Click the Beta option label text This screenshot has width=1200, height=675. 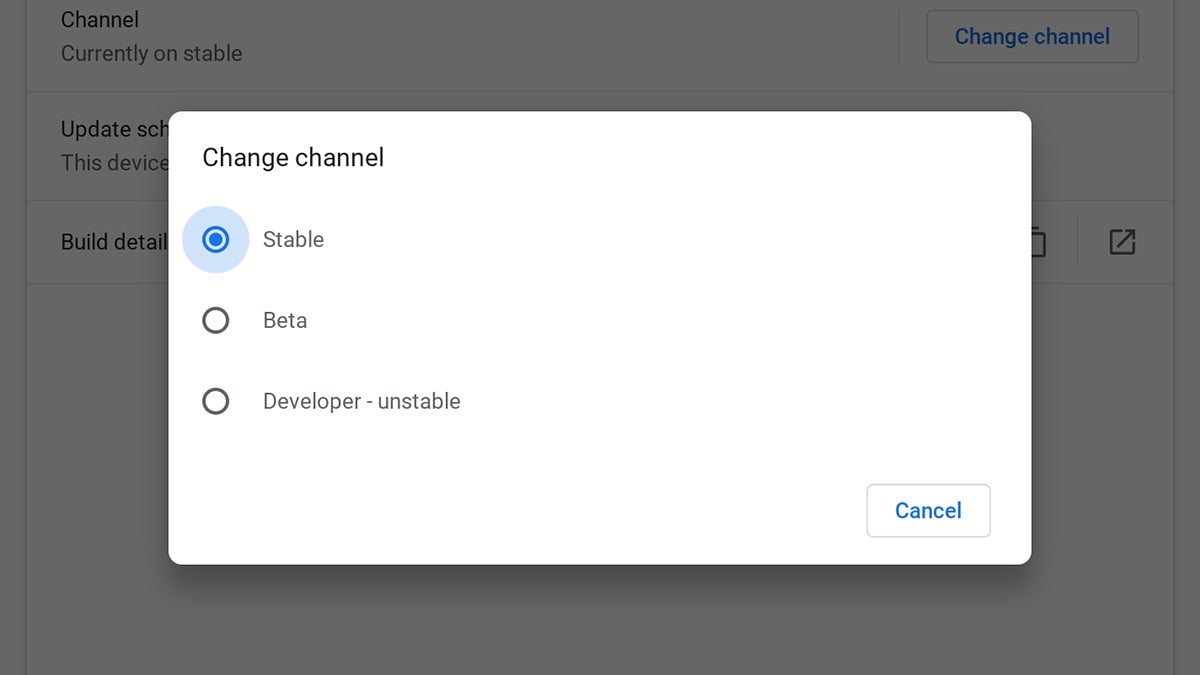click(x=284, y=320)
